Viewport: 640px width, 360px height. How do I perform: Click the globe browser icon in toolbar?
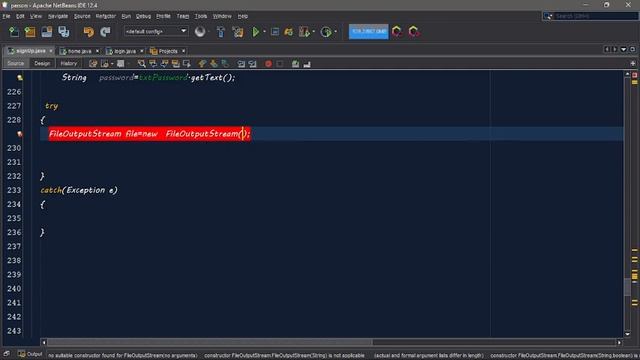(200, 32)
